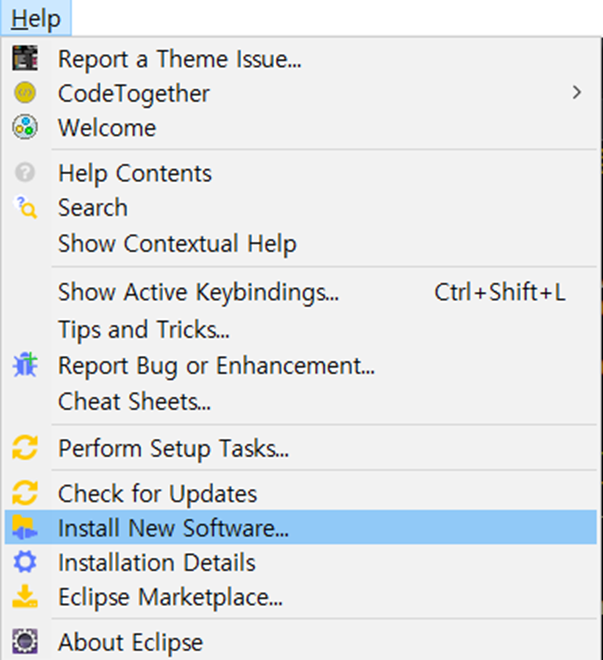Click the Install New Software icon
The width and height of the screenshot is (603, 660).
[x=25, y=529]
